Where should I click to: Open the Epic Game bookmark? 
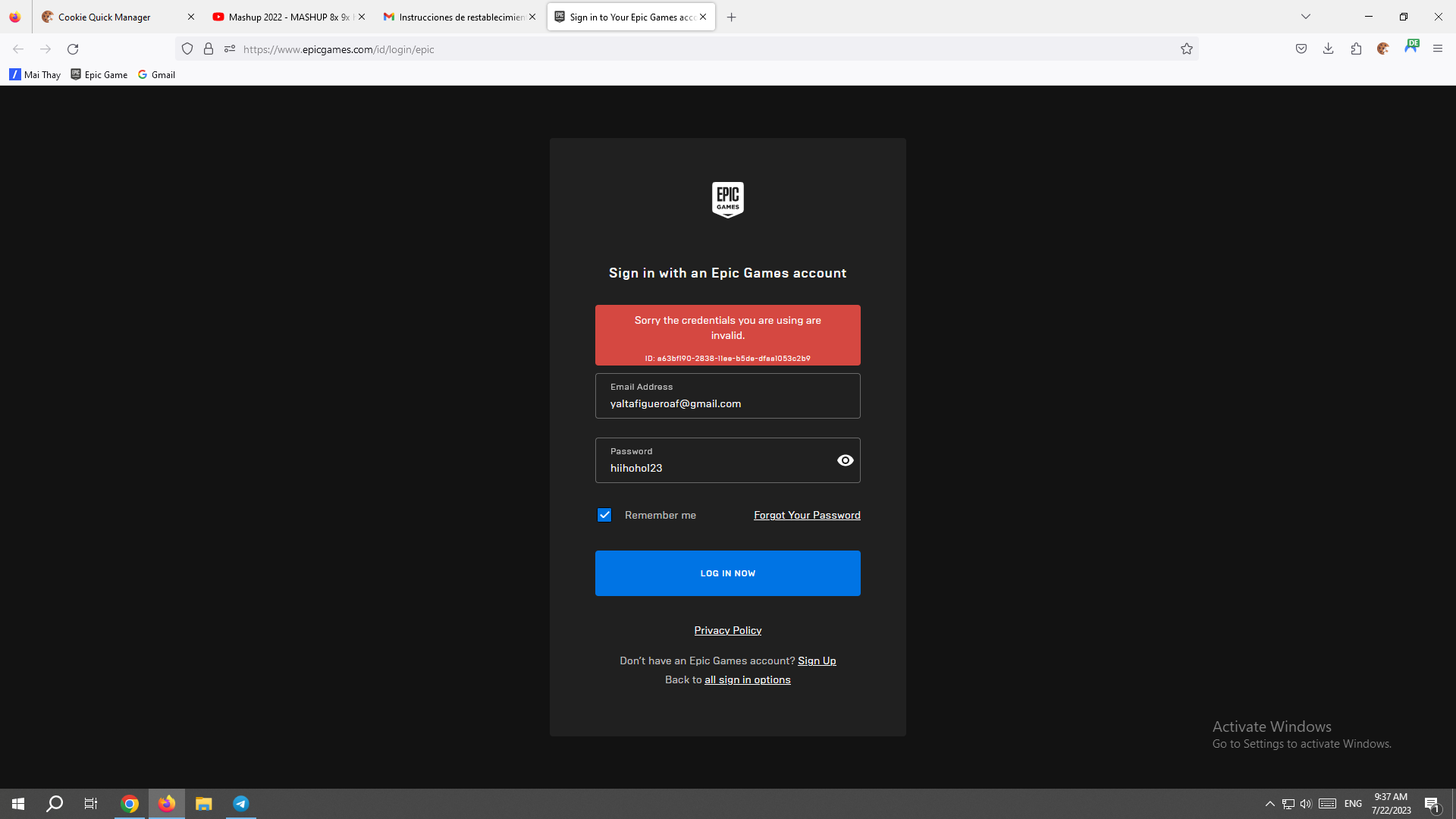click(99, 75)
